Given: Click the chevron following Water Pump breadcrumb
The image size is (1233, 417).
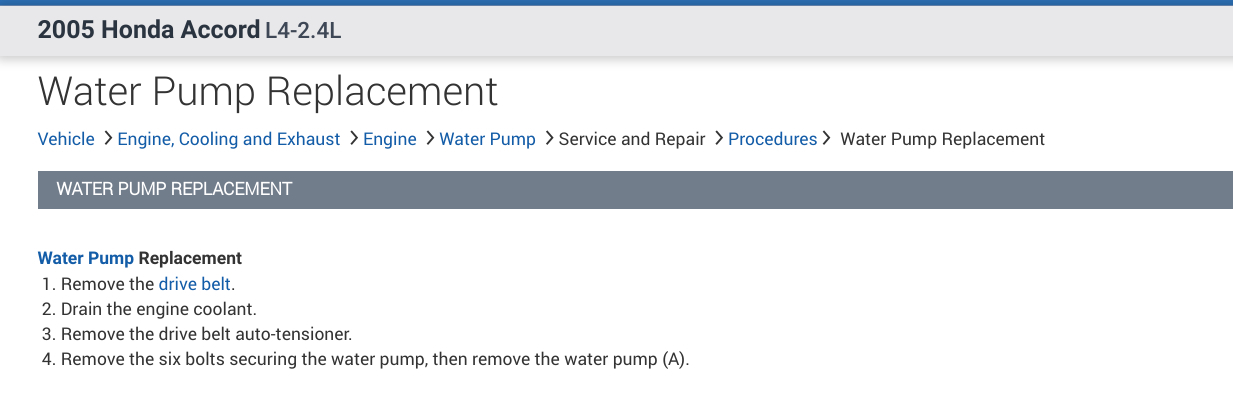Looking at the screenshot, I should coord(549,139).
